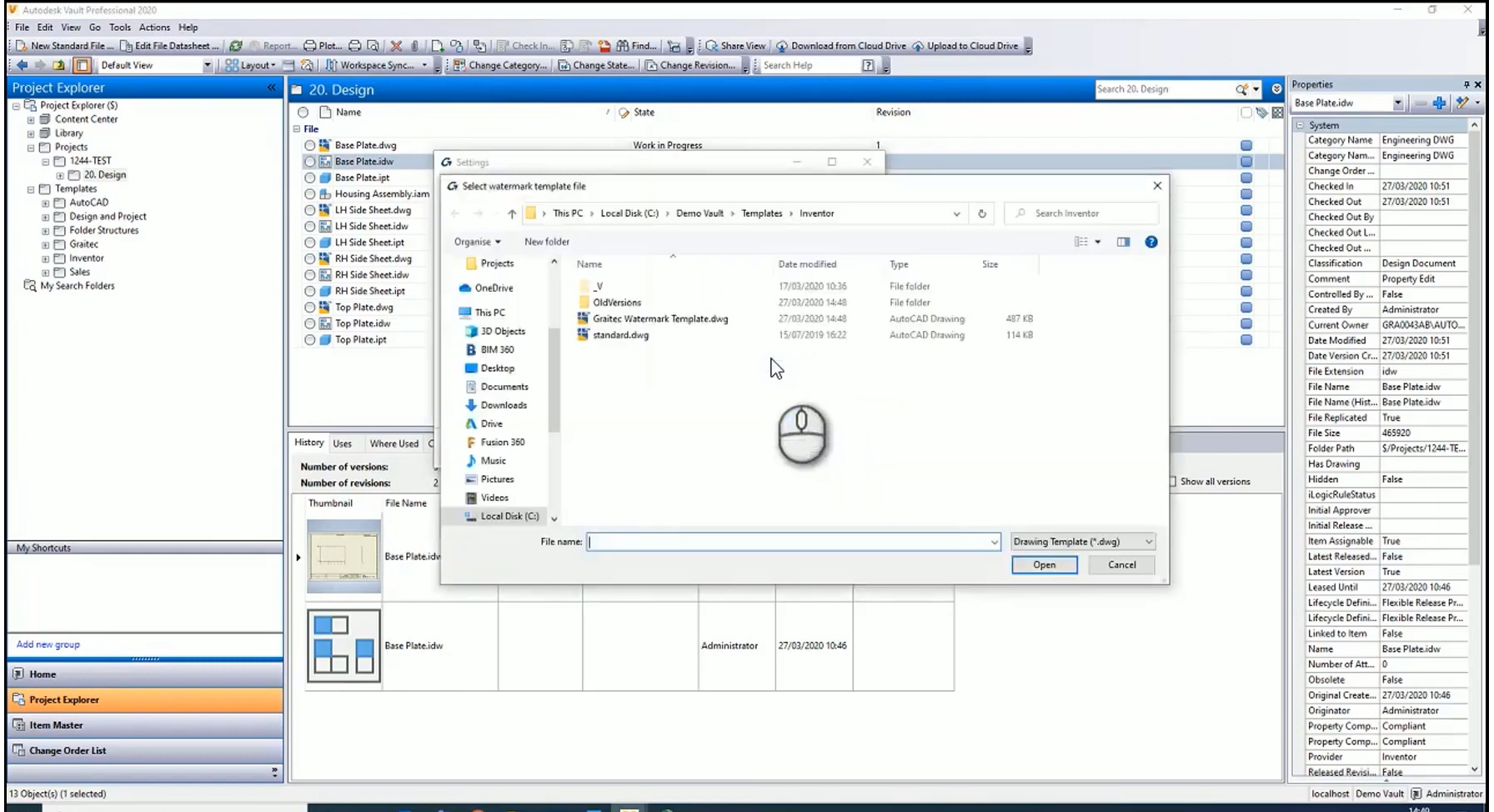Click Change Revision toolbar button
The width and height of the screenshot is (1494, 812).
pyautogui.click(x=689, y=65)
